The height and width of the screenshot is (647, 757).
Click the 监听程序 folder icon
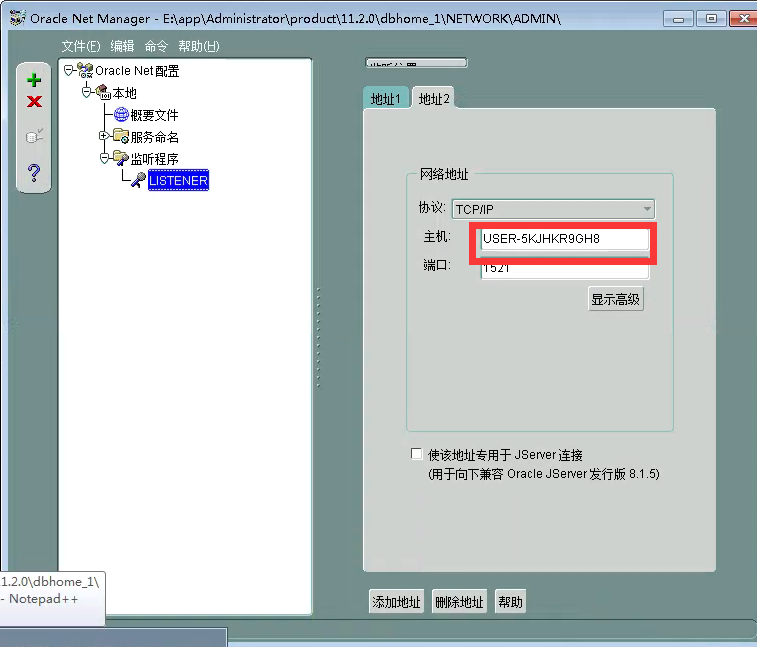[x=121, y=158]
